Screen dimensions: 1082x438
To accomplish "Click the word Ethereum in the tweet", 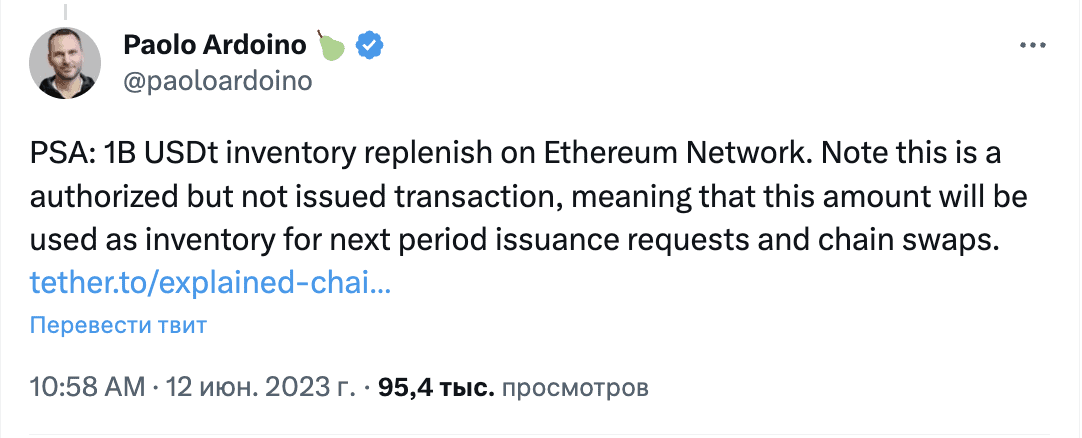I will (609, 156).
